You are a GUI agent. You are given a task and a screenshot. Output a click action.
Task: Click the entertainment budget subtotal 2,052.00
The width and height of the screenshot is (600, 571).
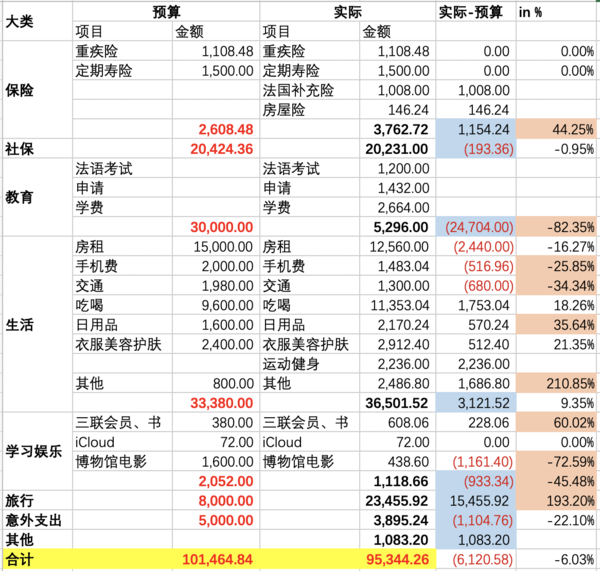[216, 481]
